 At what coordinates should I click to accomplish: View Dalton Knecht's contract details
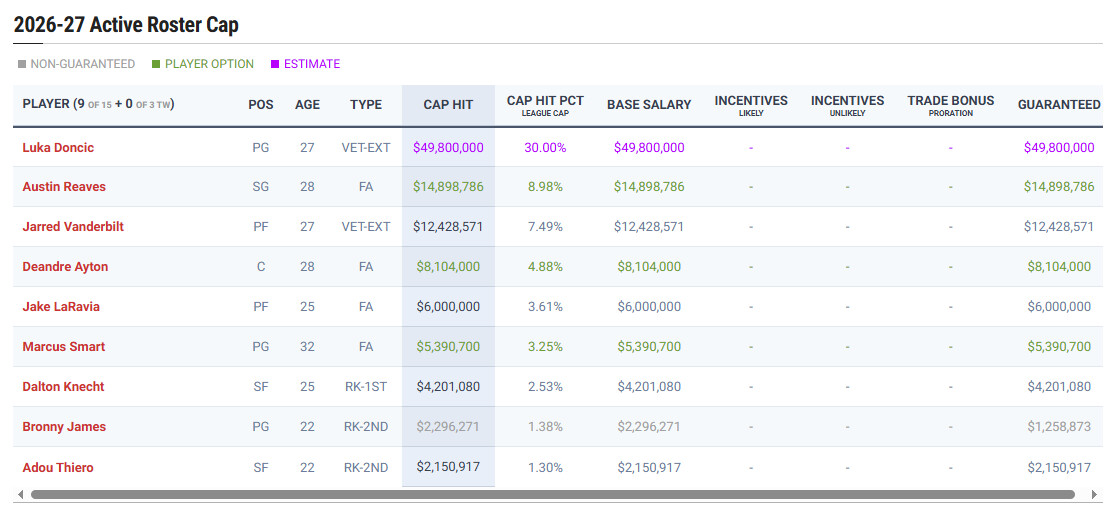(63, 387)
